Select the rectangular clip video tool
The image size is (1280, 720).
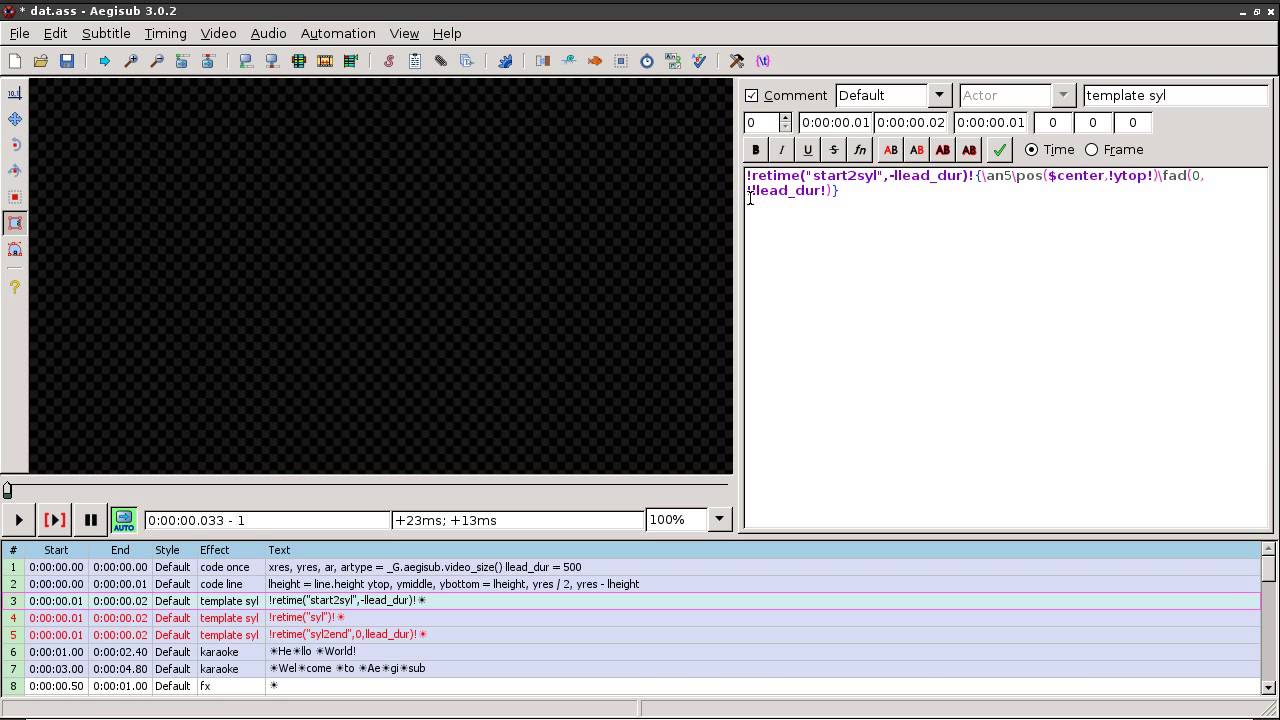click(x=15, y=223)
